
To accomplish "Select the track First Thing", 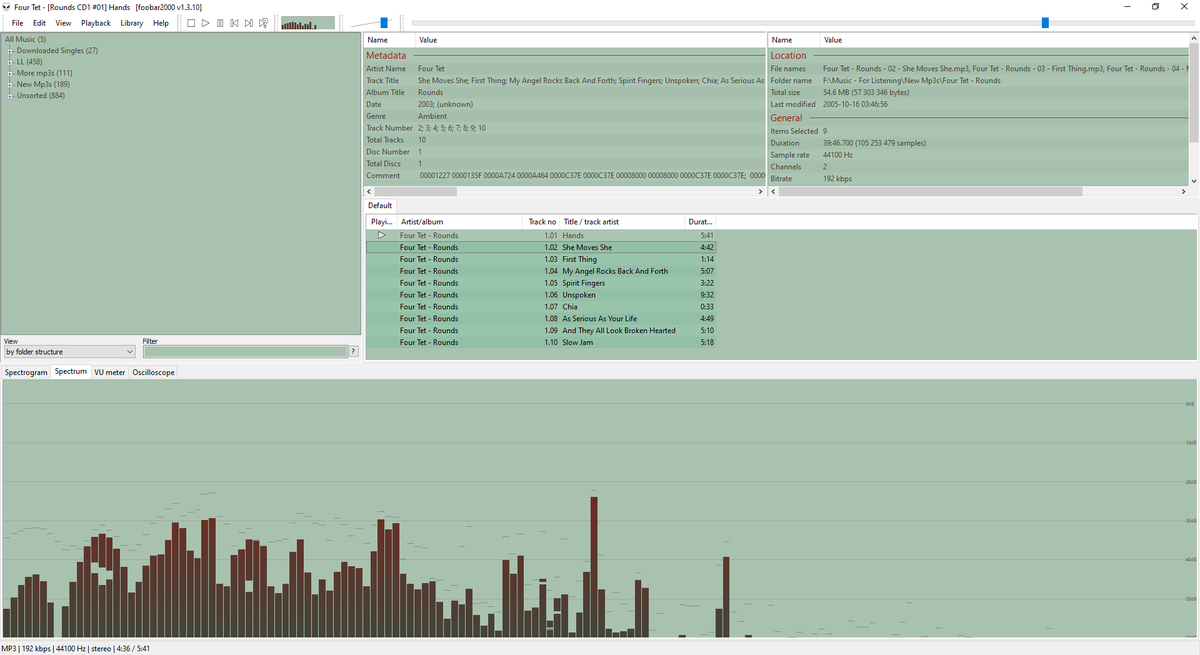I will coord(541,259).
